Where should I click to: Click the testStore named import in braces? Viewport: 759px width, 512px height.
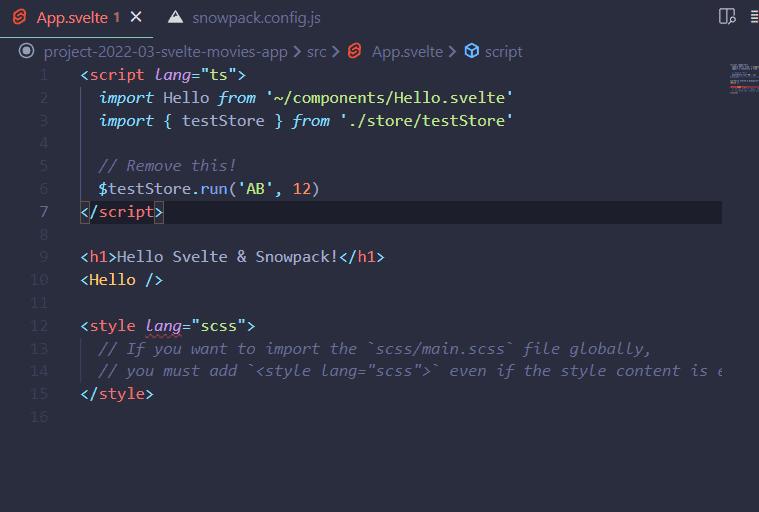click(x=223, y=120)
